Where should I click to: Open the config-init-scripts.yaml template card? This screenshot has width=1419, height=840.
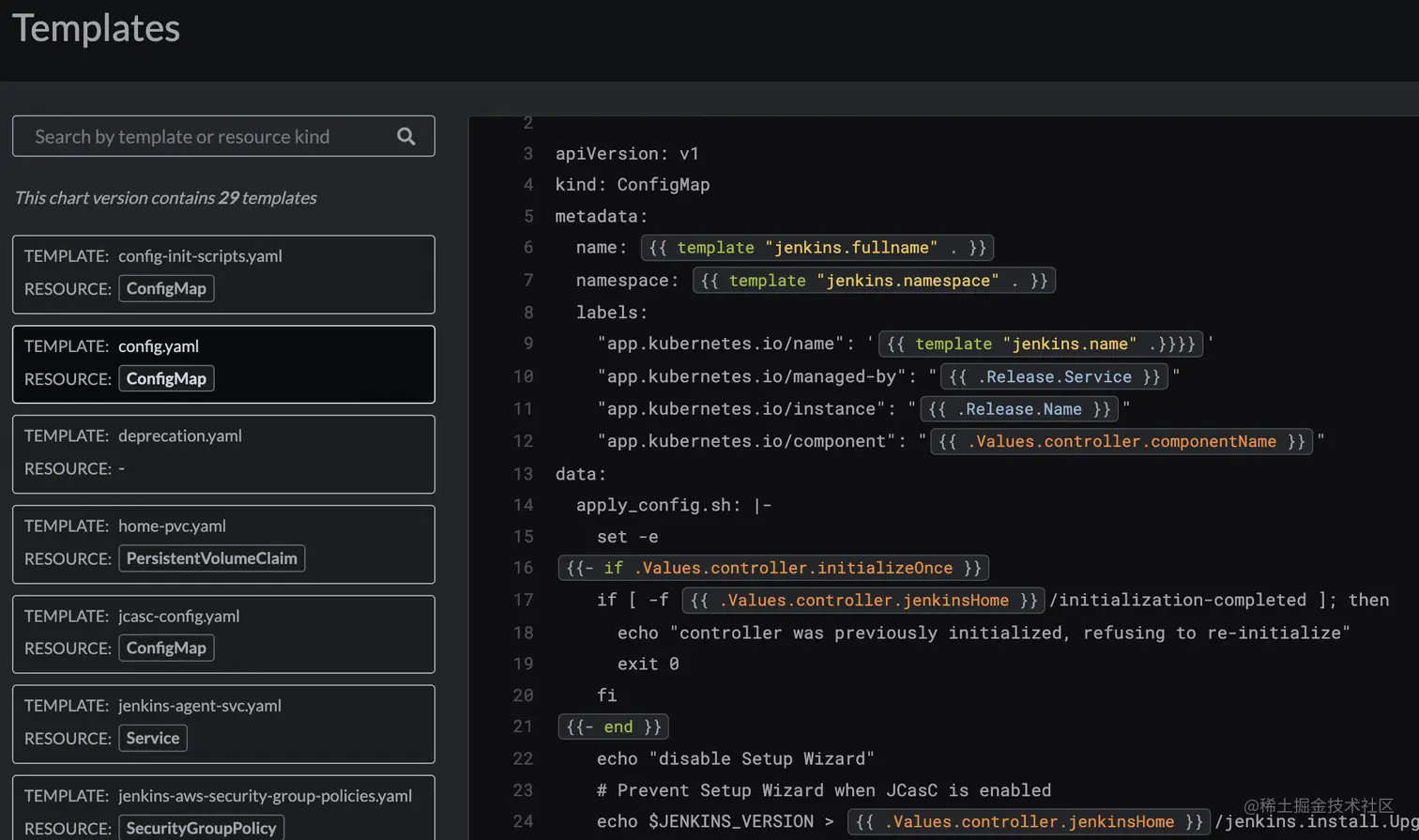point(223,273)
